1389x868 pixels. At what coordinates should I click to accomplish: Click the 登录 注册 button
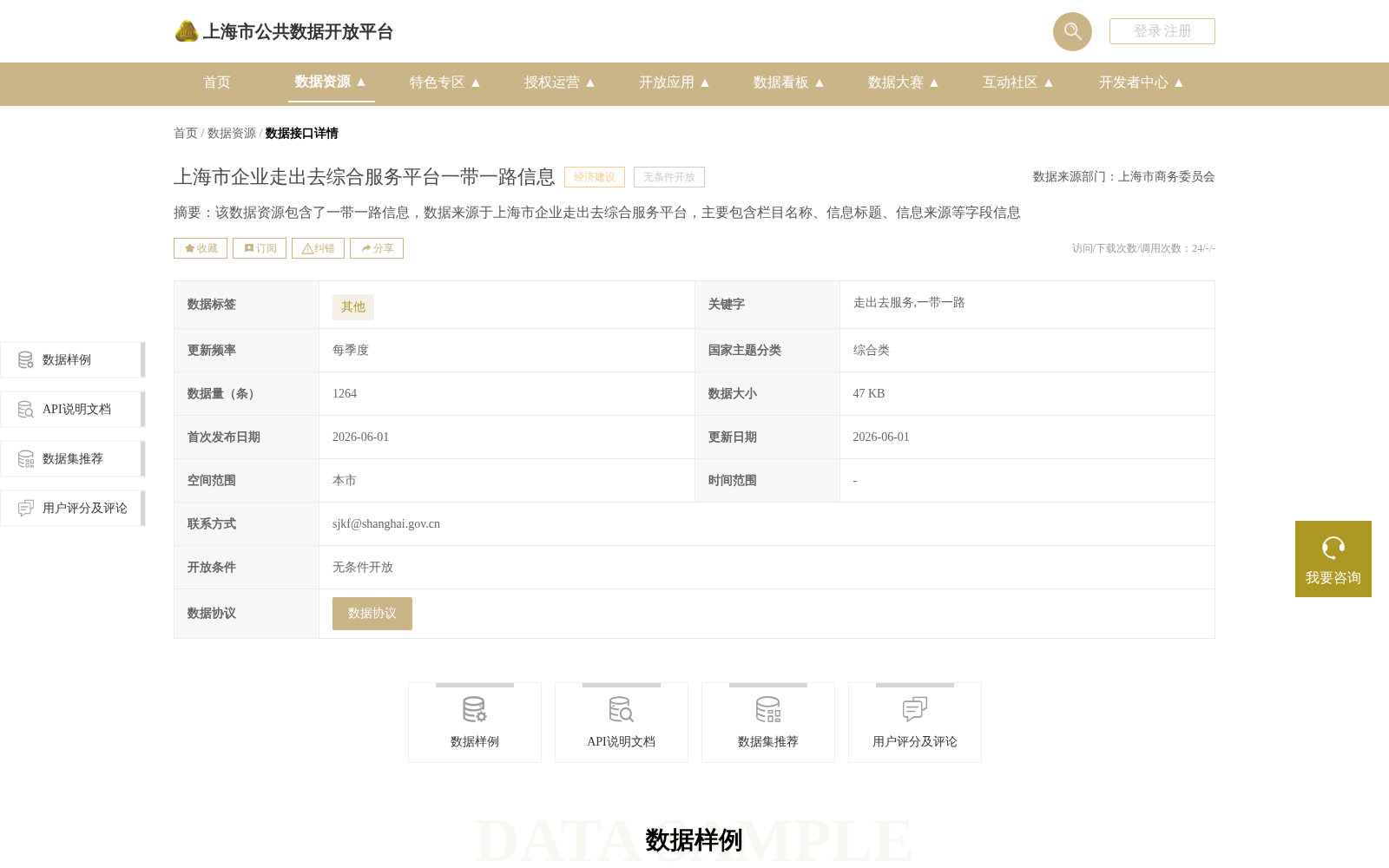coord(1162,31)
